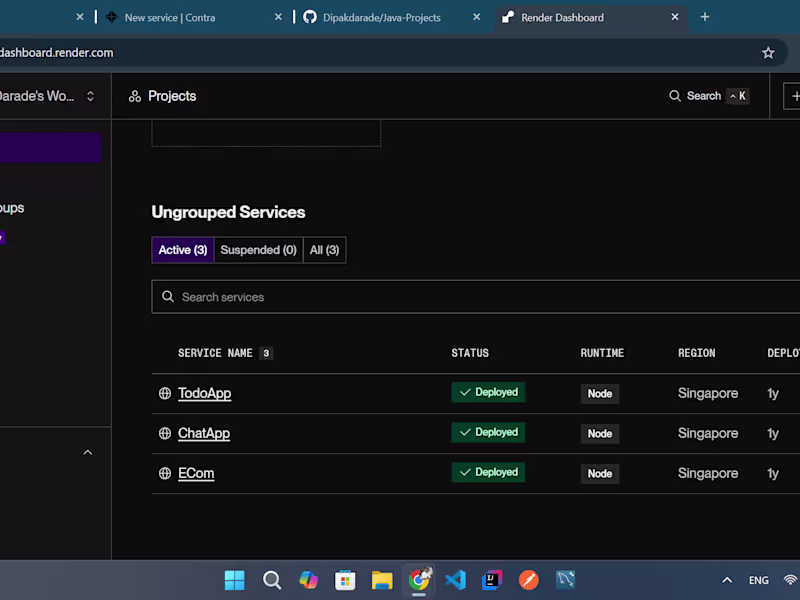This screenshot has height=600, width=800.
Task: Click the Deployed status badge for TodoApp
Action: click(488, 392)
